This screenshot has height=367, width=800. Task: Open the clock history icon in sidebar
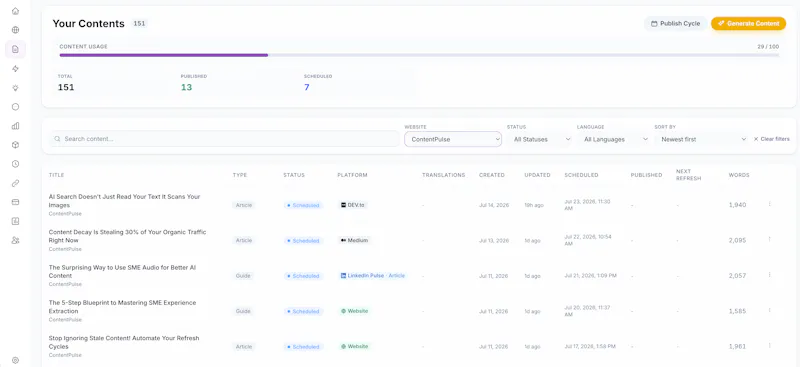point(15,164)
